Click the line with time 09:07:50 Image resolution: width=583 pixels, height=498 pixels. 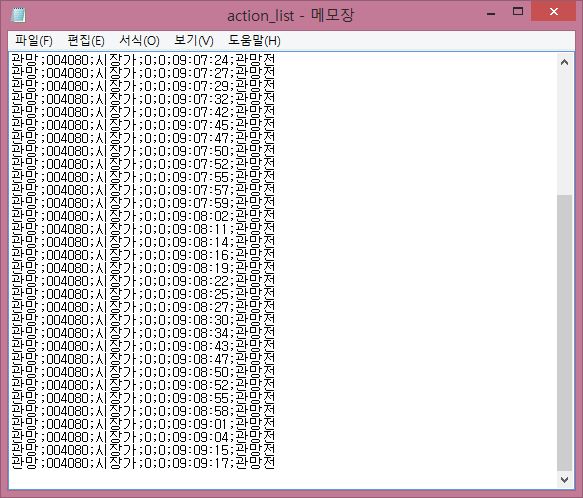pos(143,151)
